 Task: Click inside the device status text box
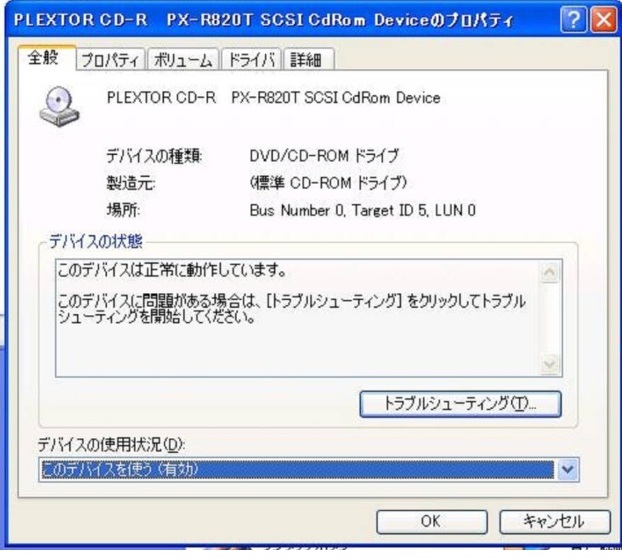(309, 318)
